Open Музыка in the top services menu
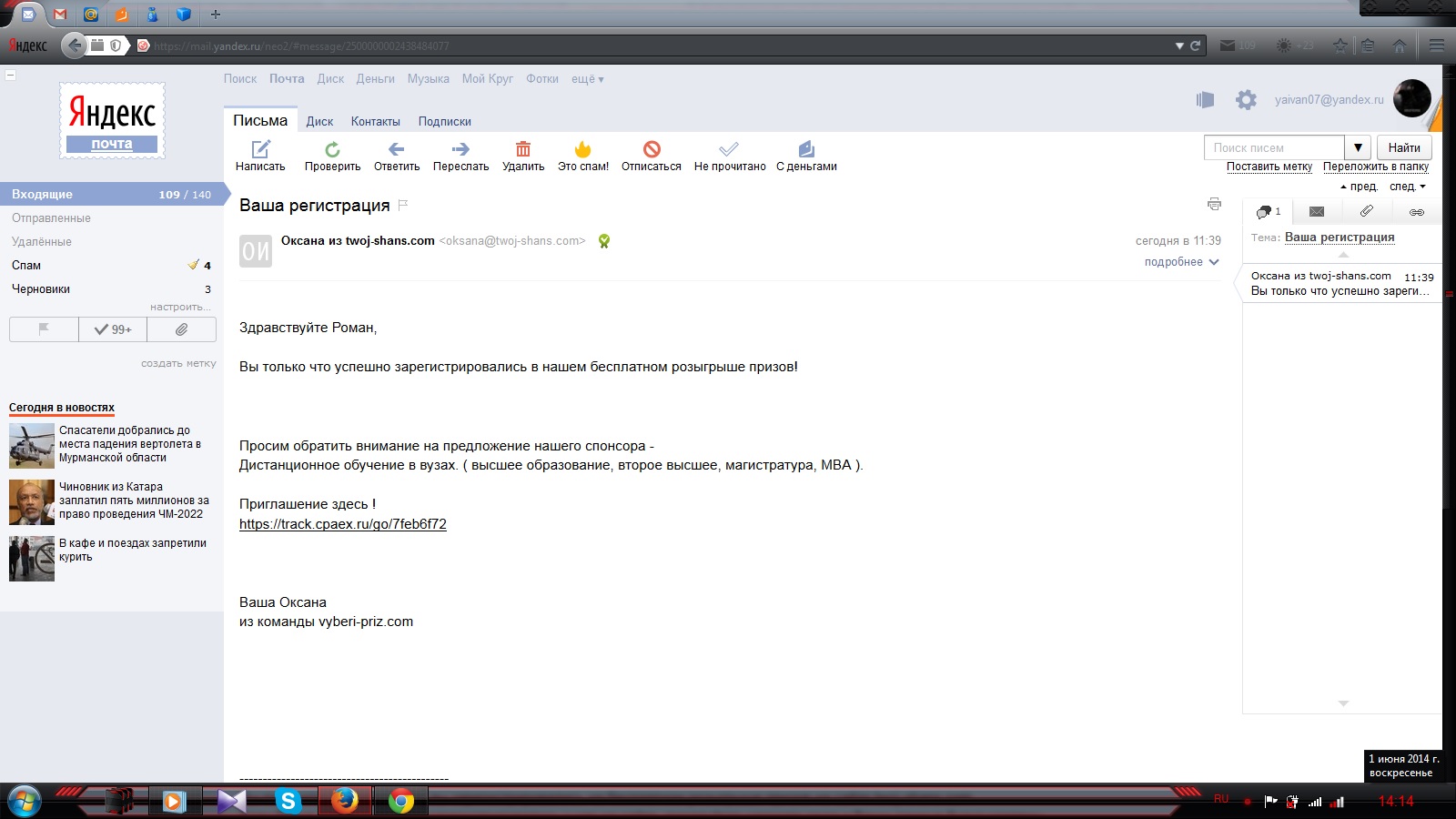The image size is (1456, 819). (429, 79)
